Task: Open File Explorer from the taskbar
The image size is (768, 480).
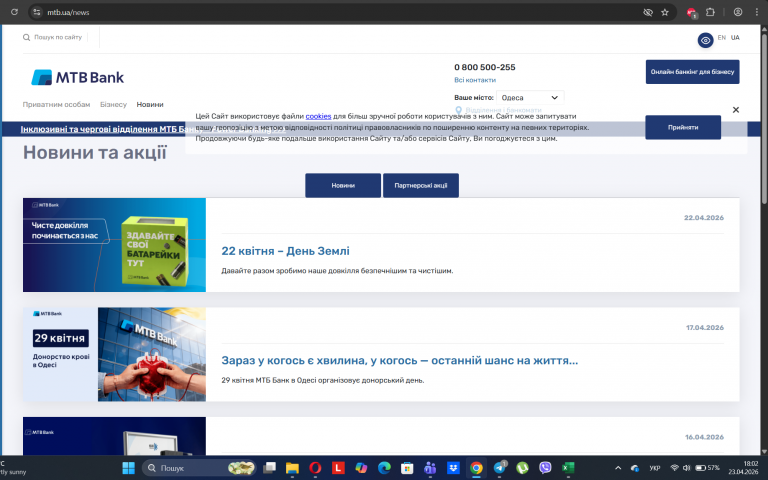Action: (292, 468)
